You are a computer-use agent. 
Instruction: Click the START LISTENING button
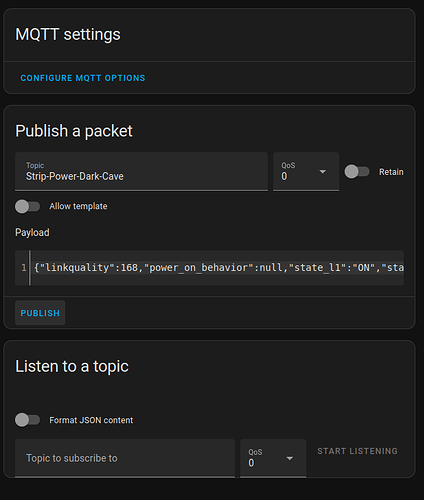tap(357, 451)
